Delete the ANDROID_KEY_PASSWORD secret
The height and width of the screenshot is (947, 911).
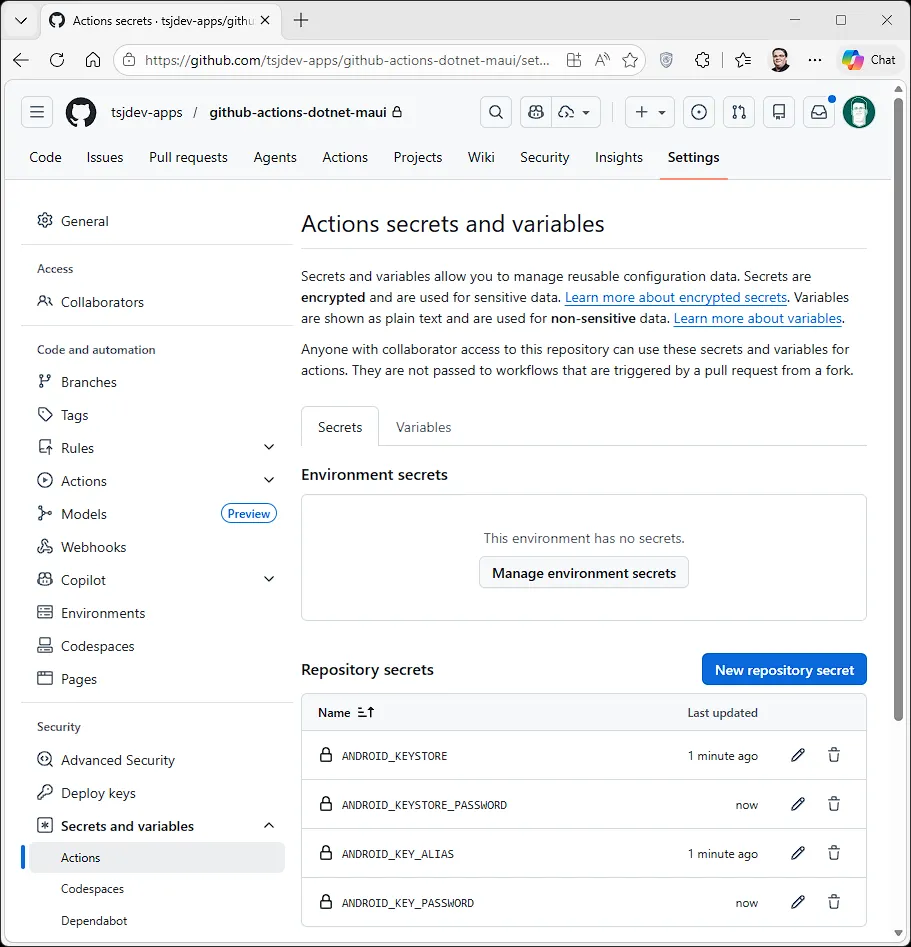coord(834,902)
